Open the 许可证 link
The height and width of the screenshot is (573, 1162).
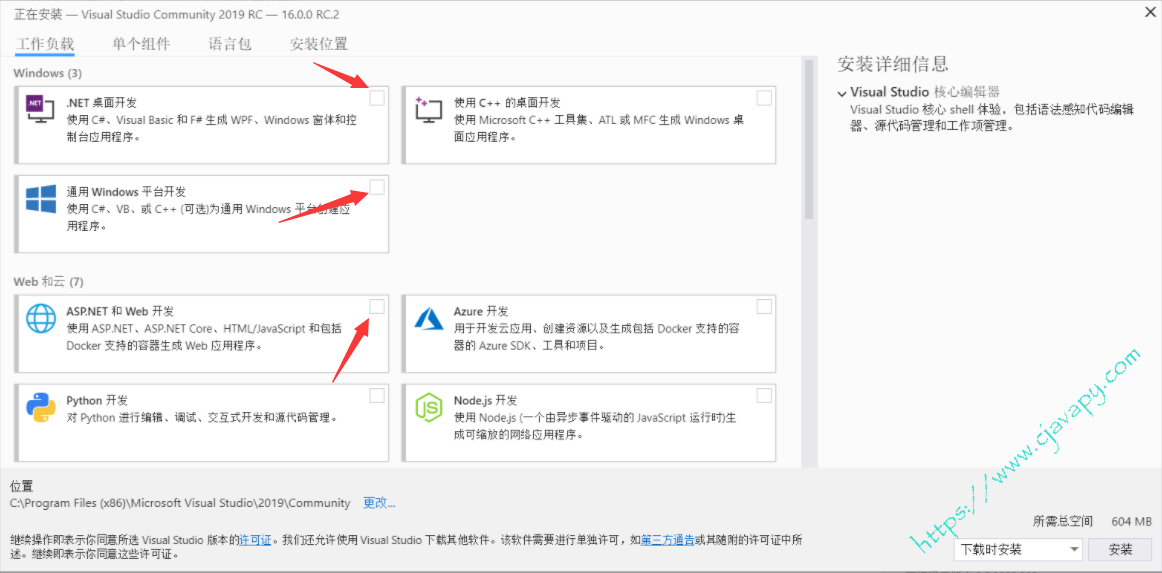click(254, 540)
